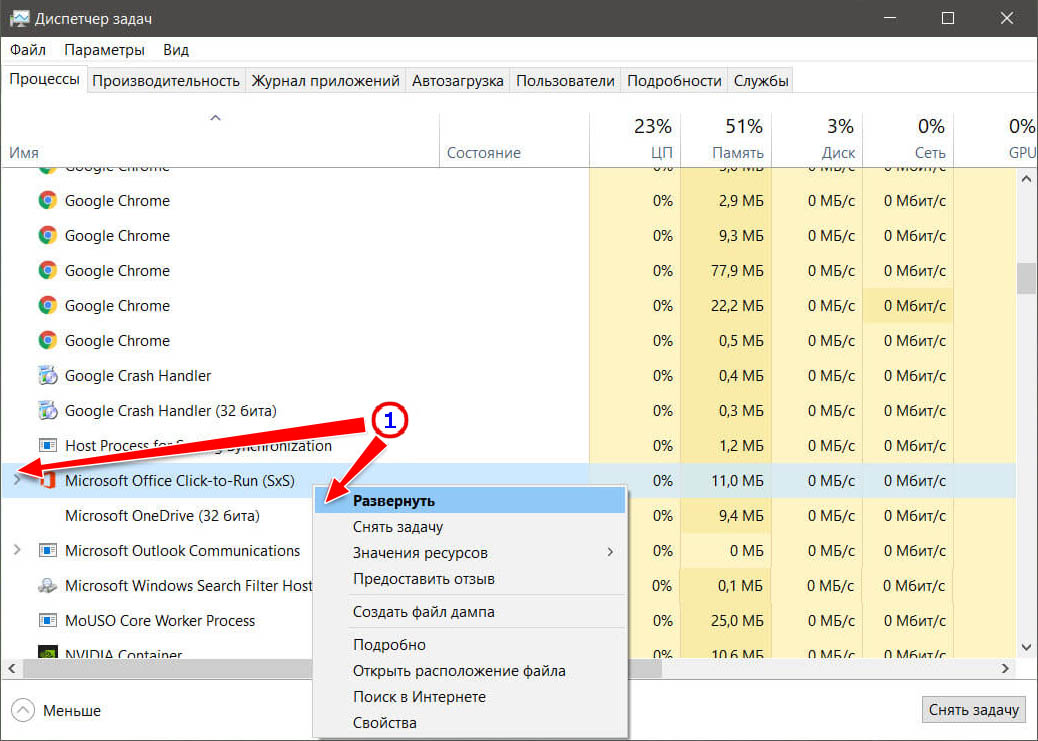Select the Процессы tab
Screen dimensions: 1038x741
click(x=44, y=79)
